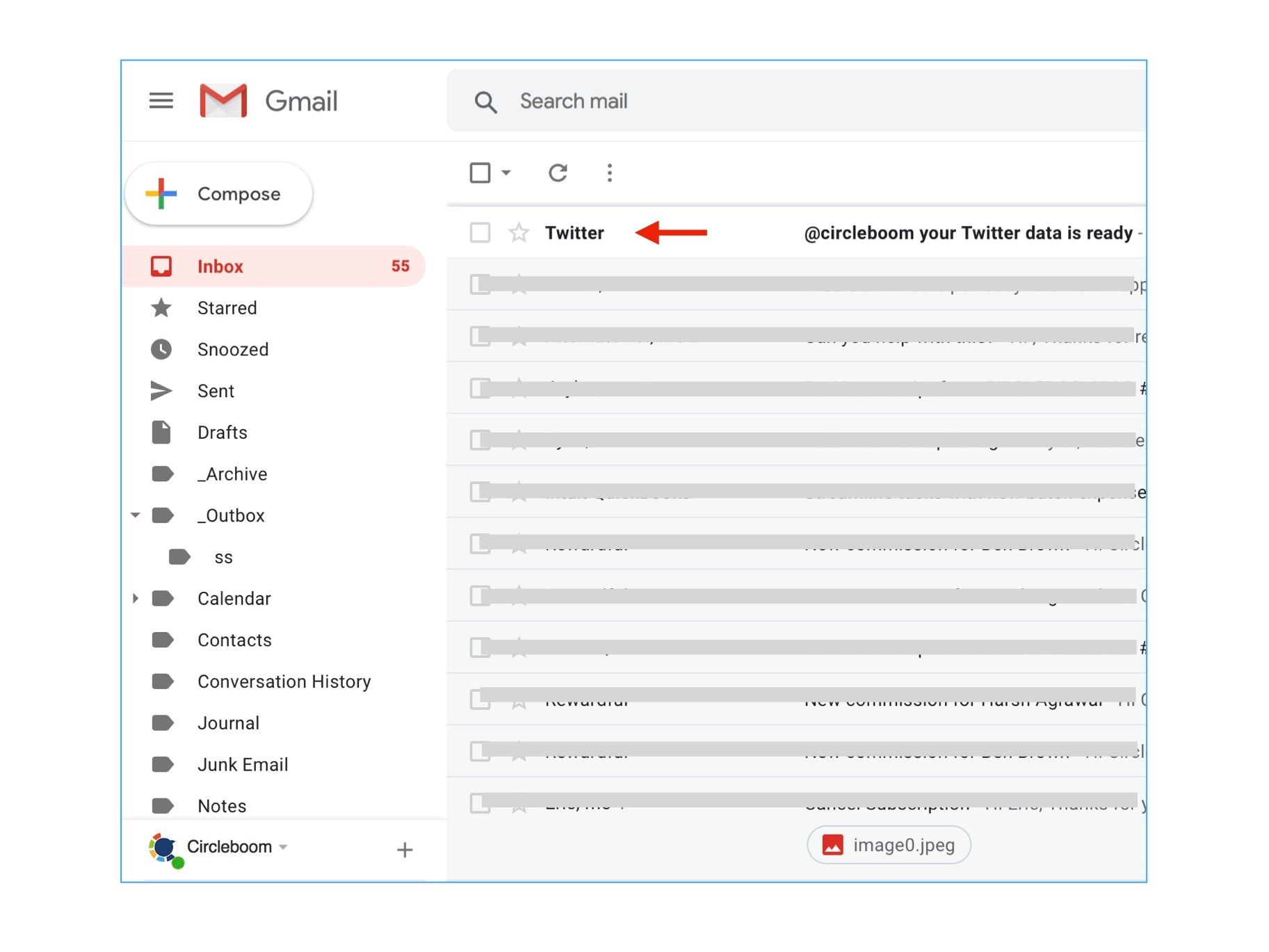This screenshot has width=1269, height=952.
Task: Open the Sent mail folder icon
Action: click(161, 391)
